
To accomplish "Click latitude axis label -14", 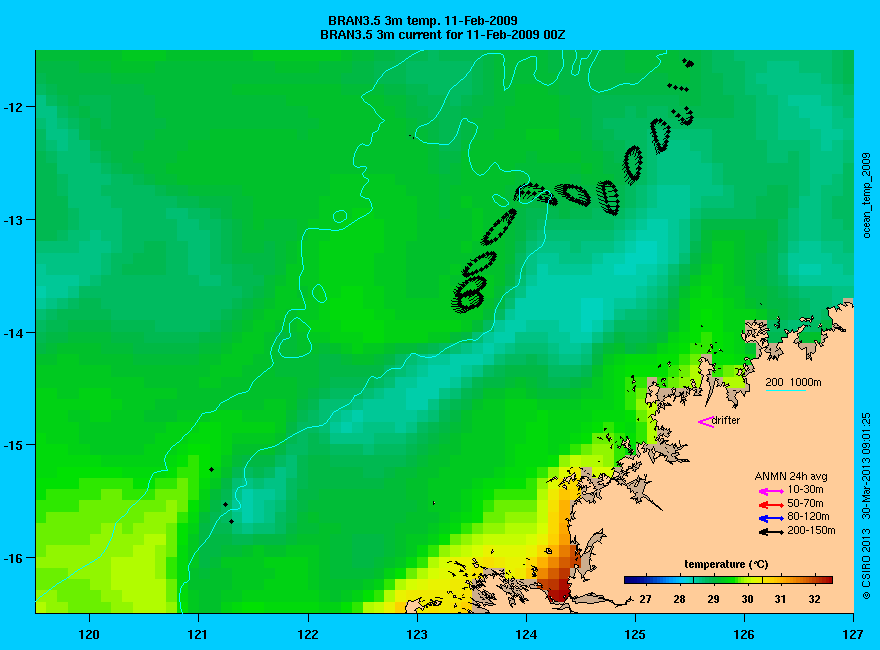I will point(11,333).
